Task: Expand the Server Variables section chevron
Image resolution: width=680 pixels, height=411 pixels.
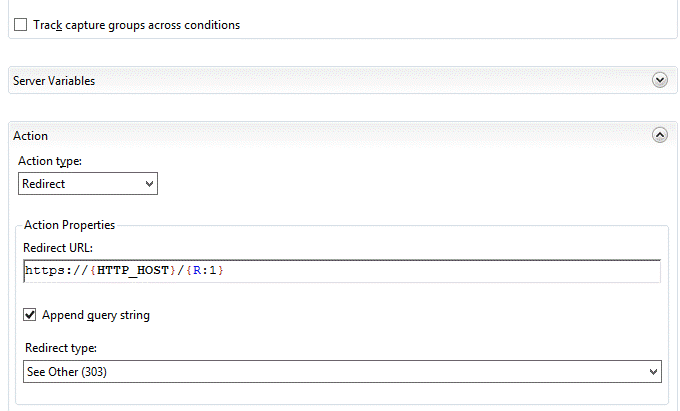Action: 659,80
